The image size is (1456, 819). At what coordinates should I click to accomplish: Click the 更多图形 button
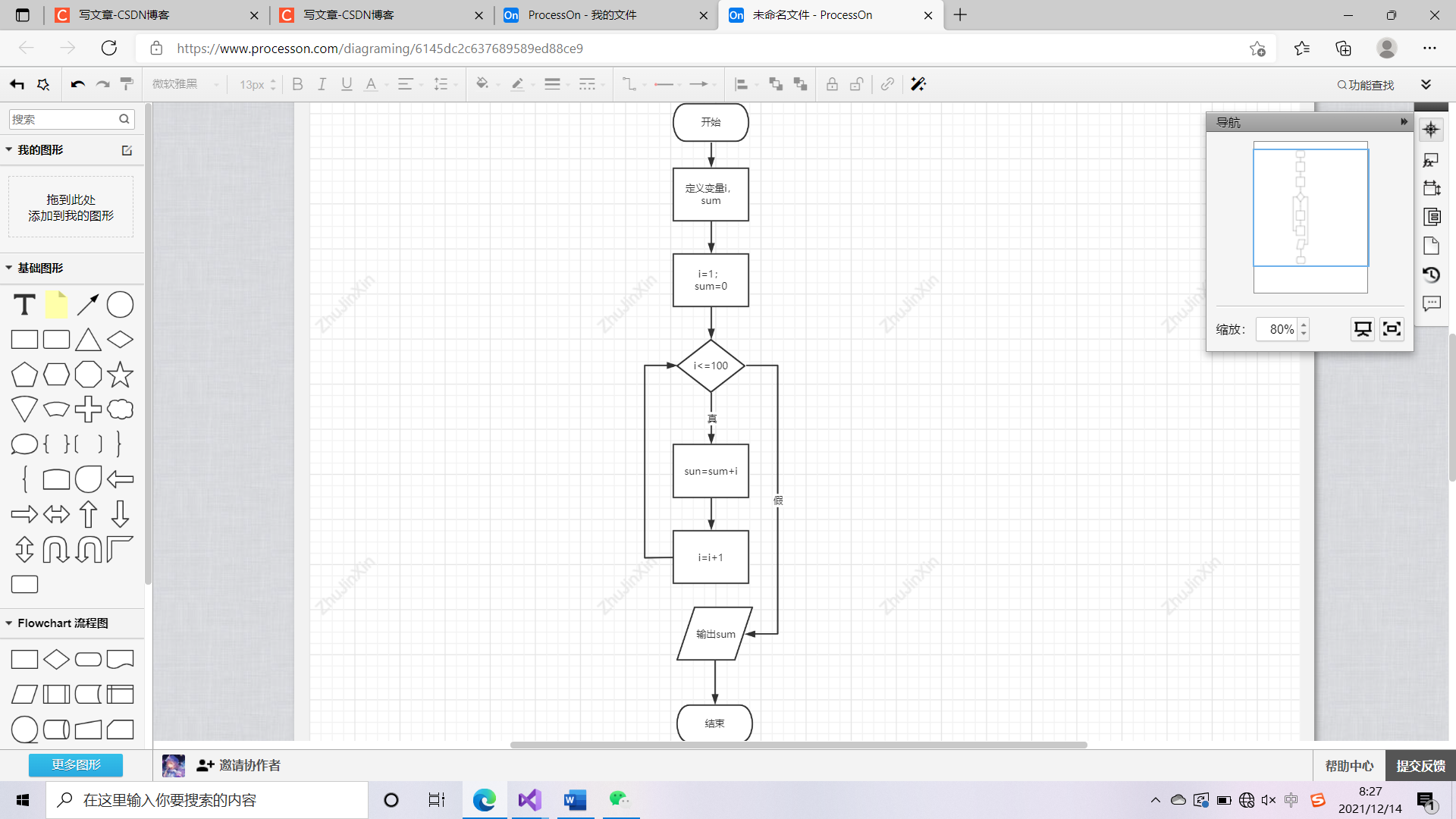tap(76, 764)
